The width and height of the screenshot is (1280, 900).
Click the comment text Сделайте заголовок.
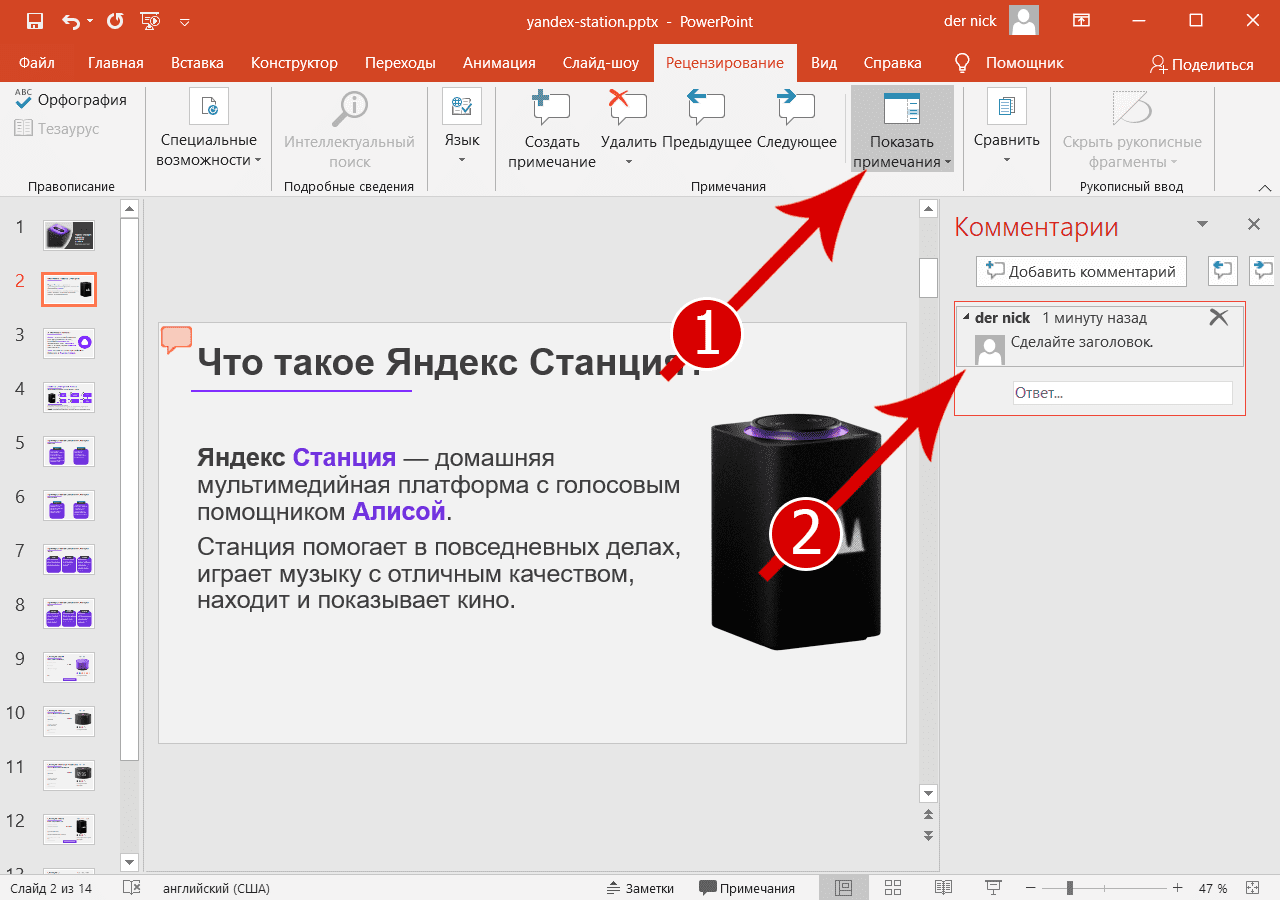tap(1082, 342)
